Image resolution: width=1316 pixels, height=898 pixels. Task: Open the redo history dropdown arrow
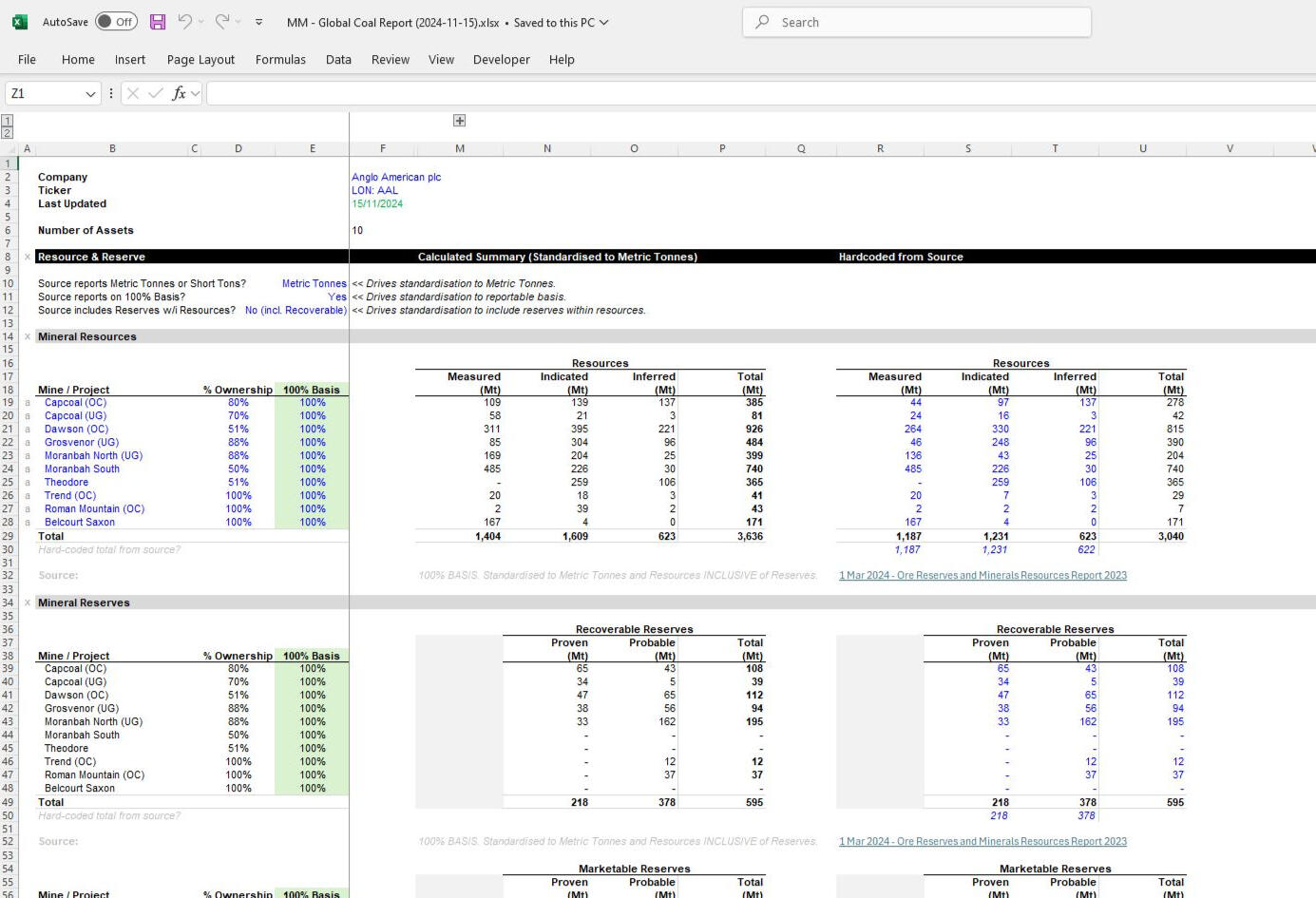(x=238, y=22)
